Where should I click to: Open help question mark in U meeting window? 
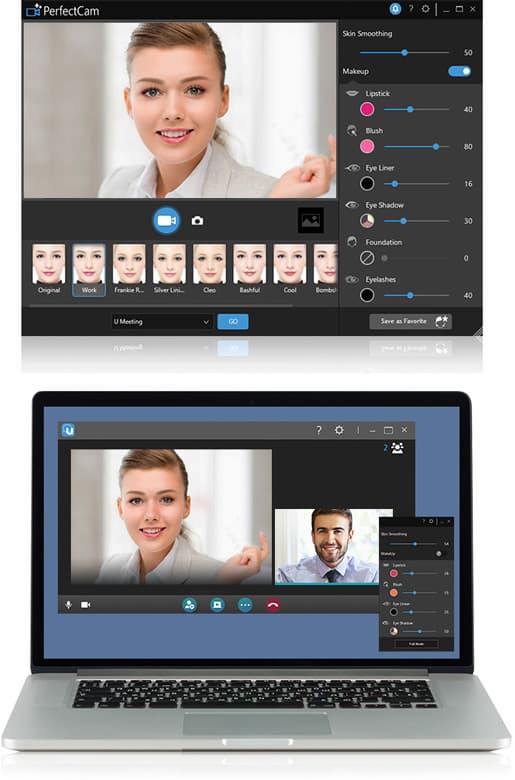click(x=319, y=430)
